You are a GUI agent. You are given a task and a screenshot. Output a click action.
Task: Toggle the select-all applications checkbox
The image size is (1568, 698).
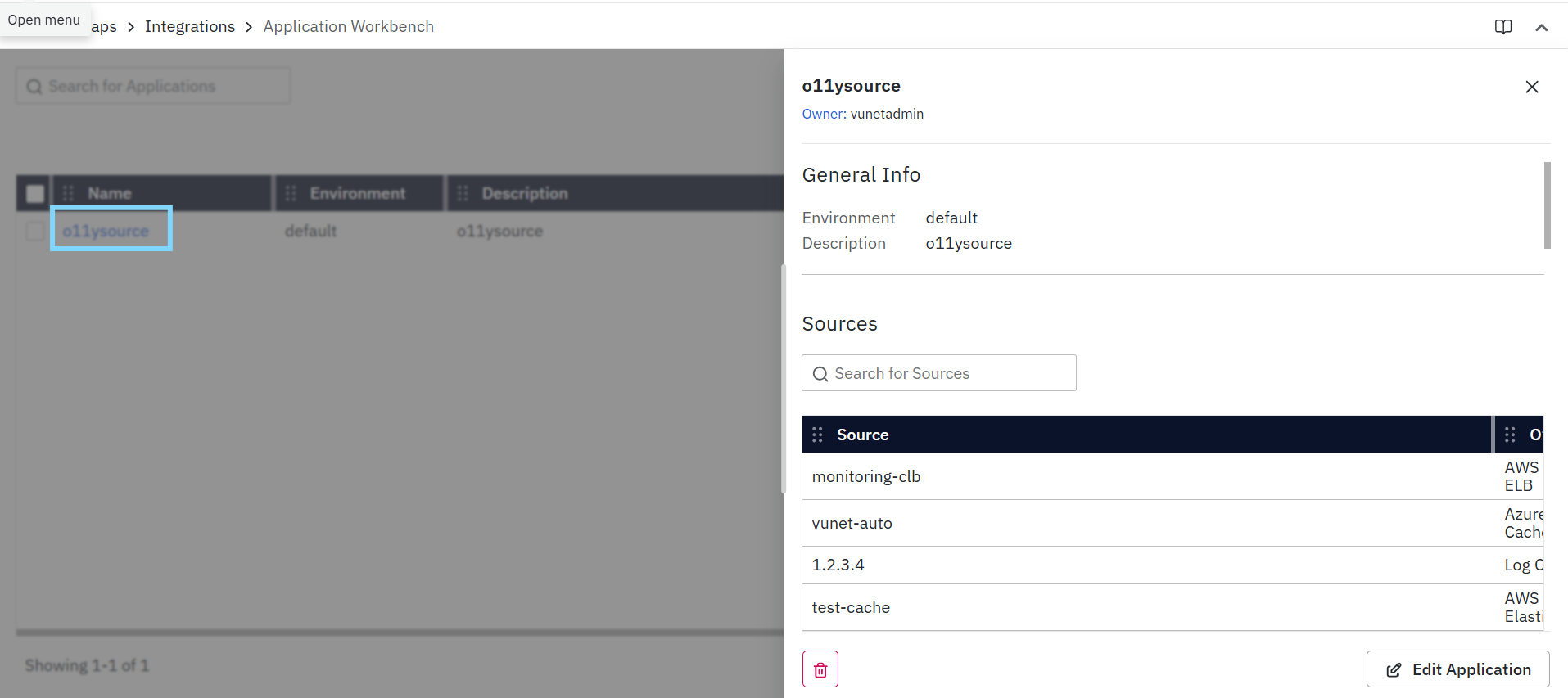click(35, 193)
